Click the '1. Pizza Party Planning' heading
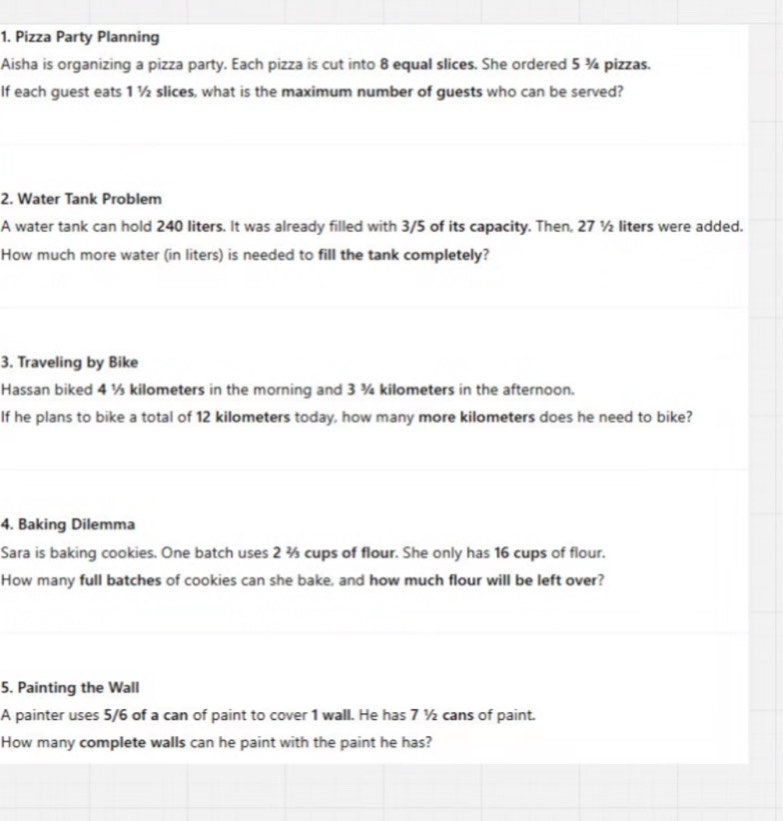This screenshot has height=821, width=783. 80,37
